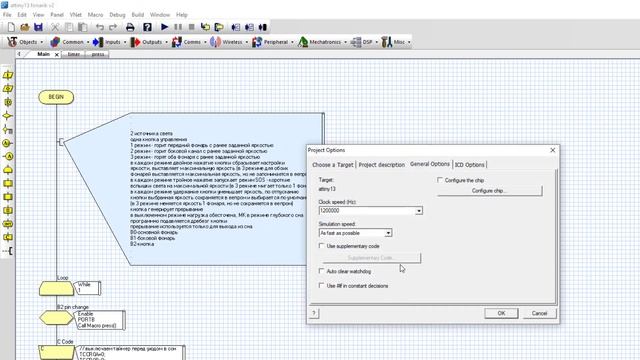640x360 pixels.
Task: Switch to Project description tab
Action: pos(382,165)
